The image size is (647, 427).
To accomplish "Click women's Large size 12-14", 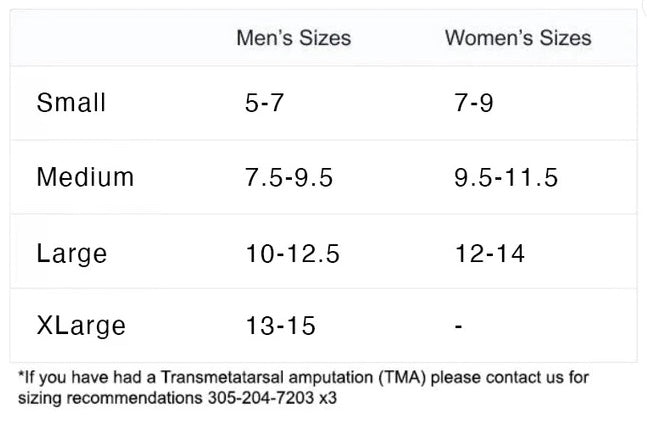I will [488, 253].
